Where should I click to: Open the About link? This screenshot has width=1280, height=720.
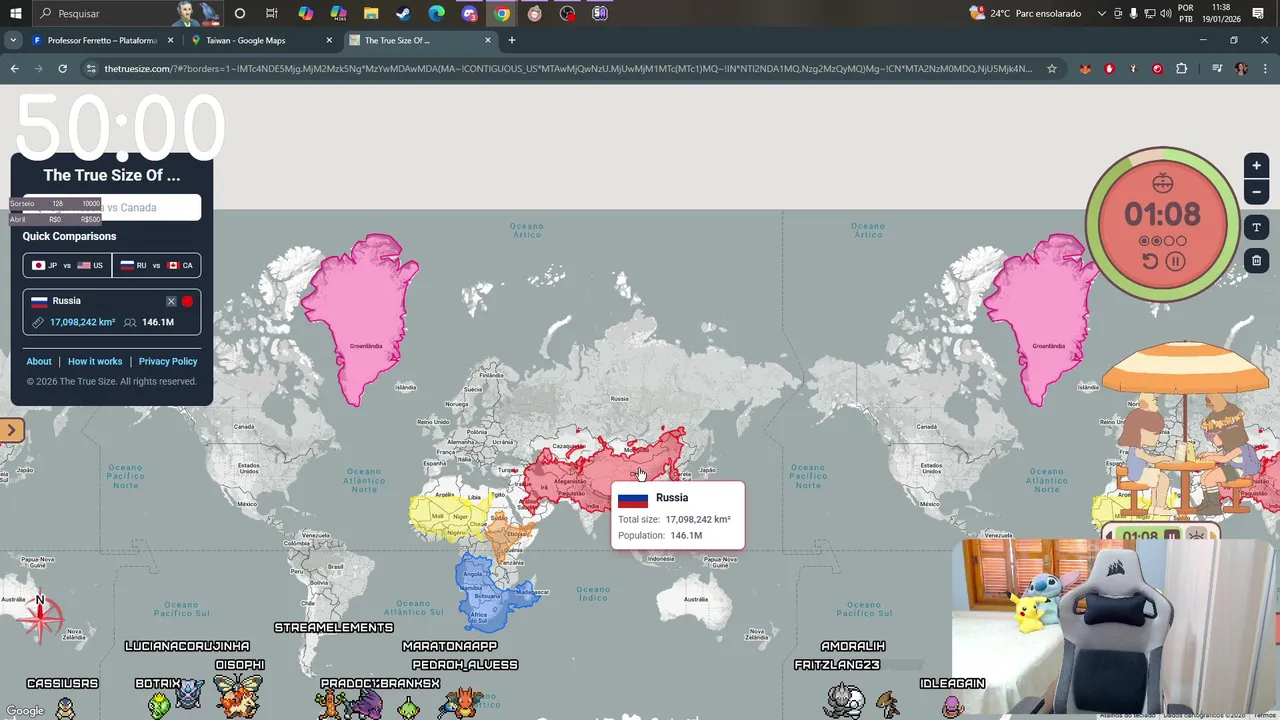coord(39,361)
